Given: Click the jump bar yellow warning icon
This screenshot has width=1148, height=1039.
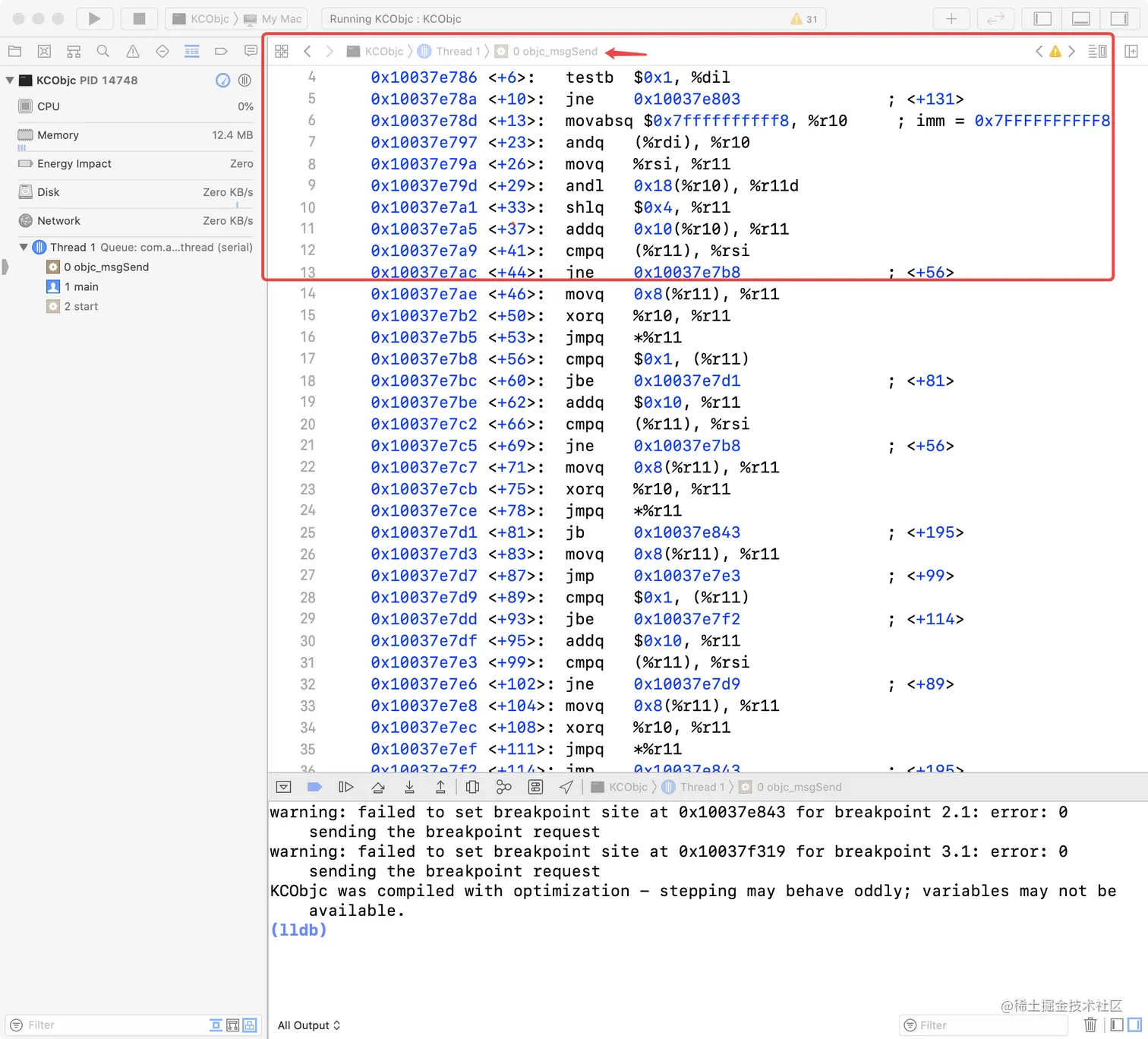Looking at the screenshot, I should pos(1055,52).
